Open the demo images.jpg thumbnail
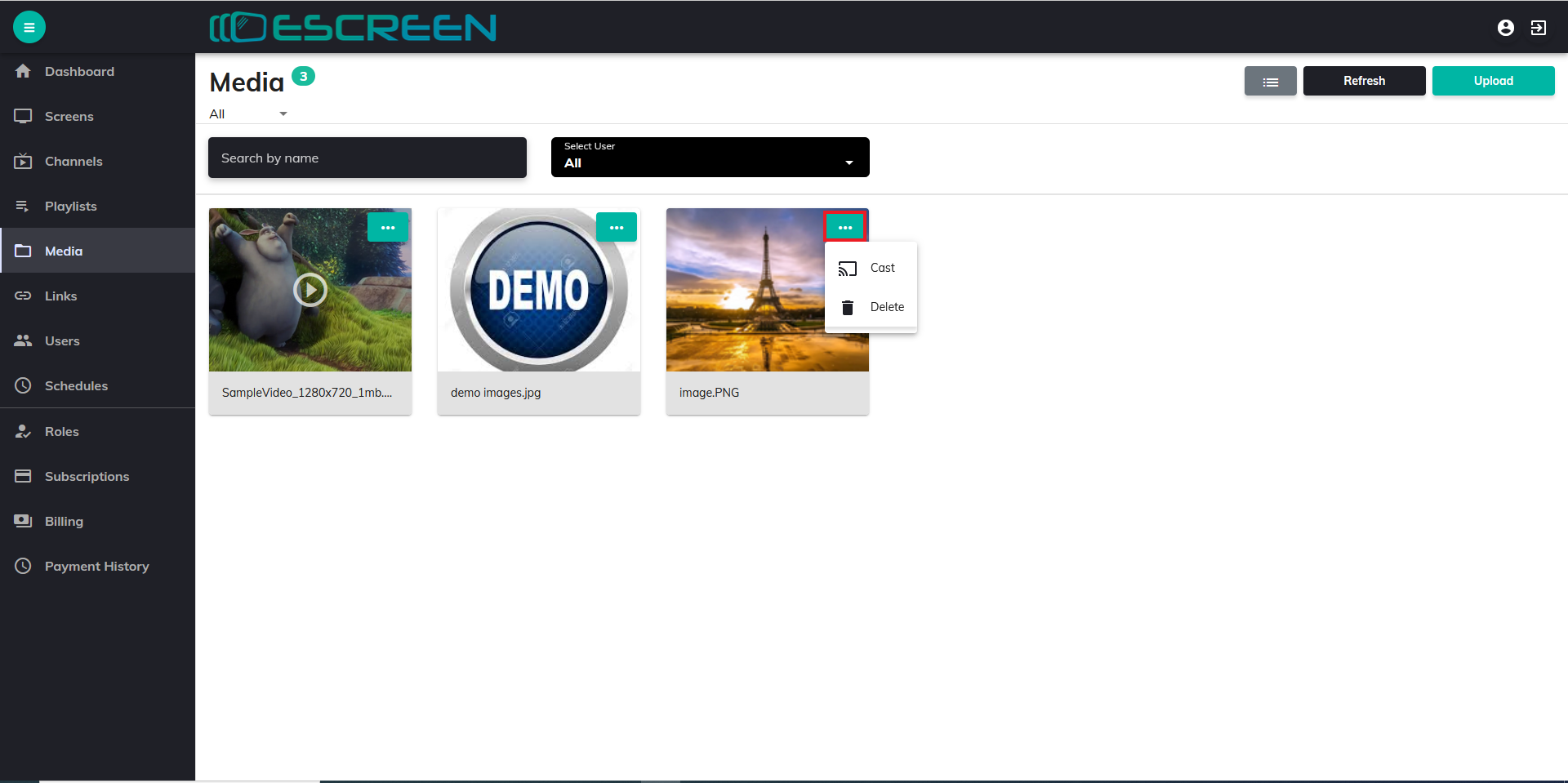Image resolution: width=1568 pixels, height=783 pixels. tap(539, 290)
